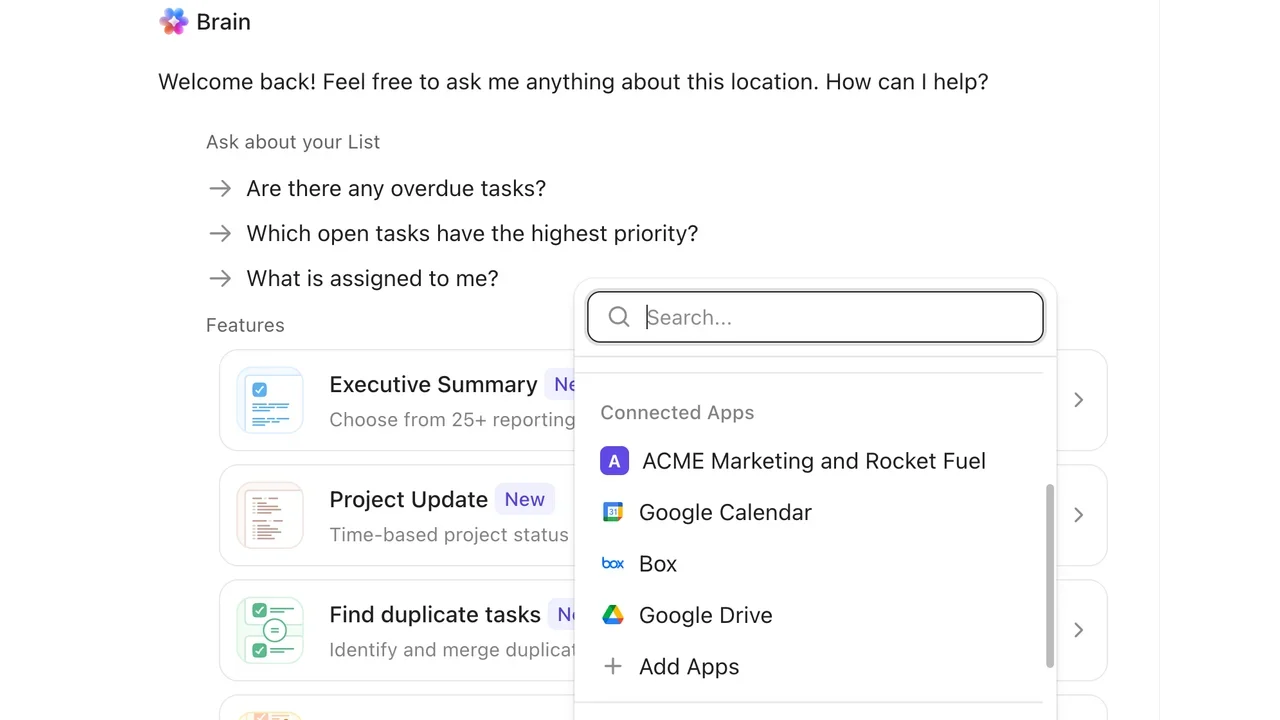
Task: Click the 'Ask about your List' label
Action: point(293,142)
